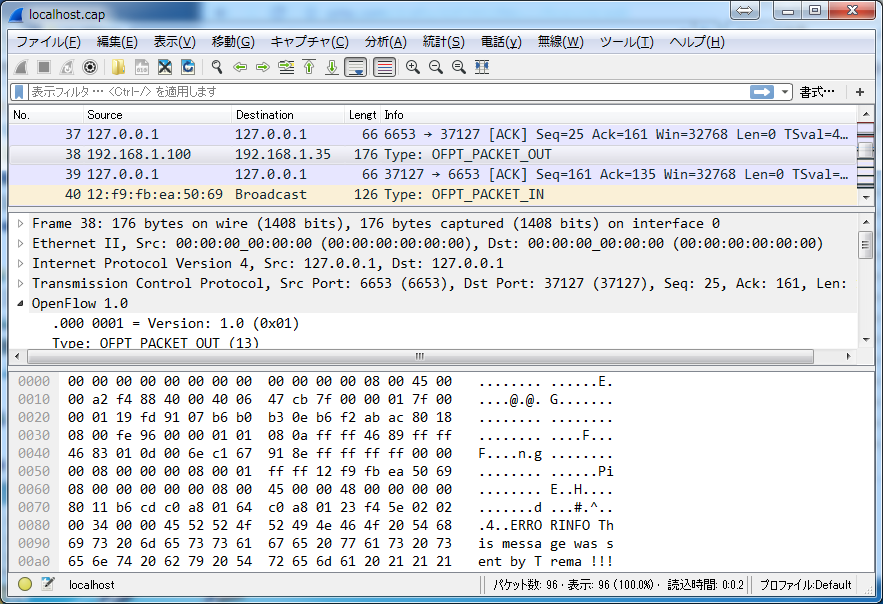Click the stop capture square icon
Viewport: 883px width, 604px height.
44,68
